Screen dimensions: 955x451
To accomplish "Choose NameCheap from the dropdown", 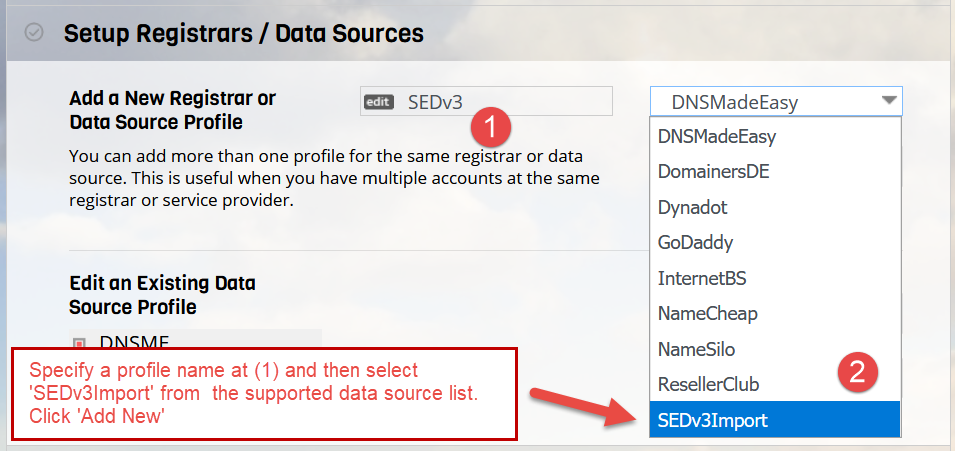I will [x=775, y=314].
